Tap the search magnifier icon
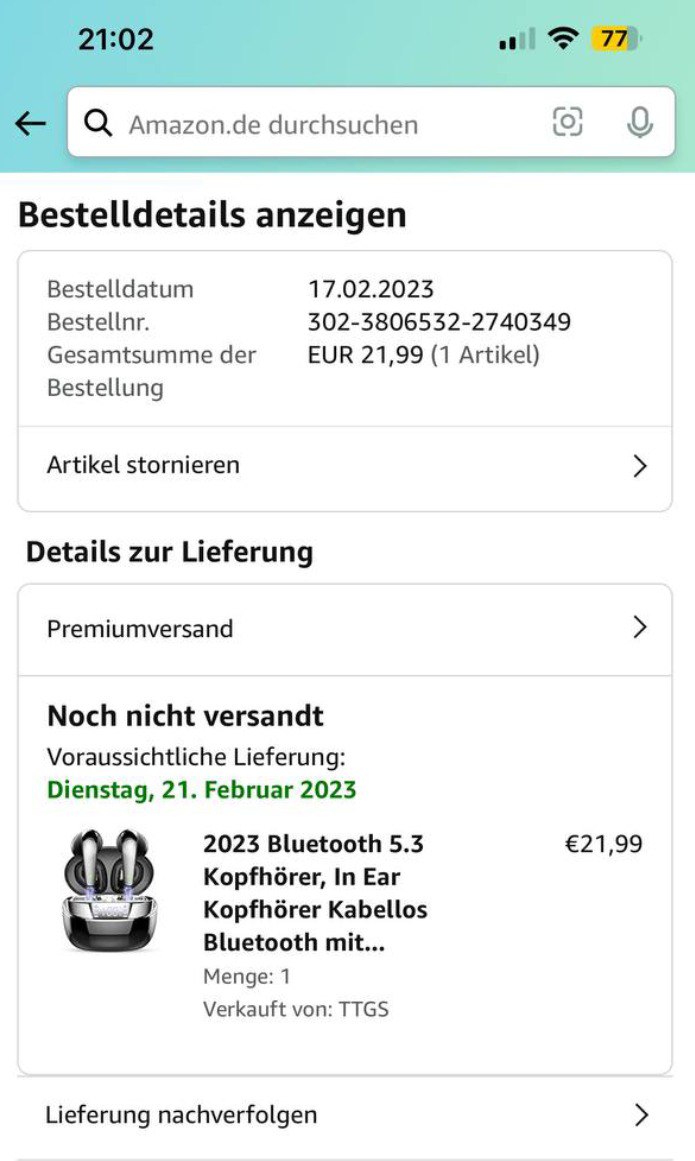Image resolution: width=695 pixels, height=1161 pixels. point(97,123)
